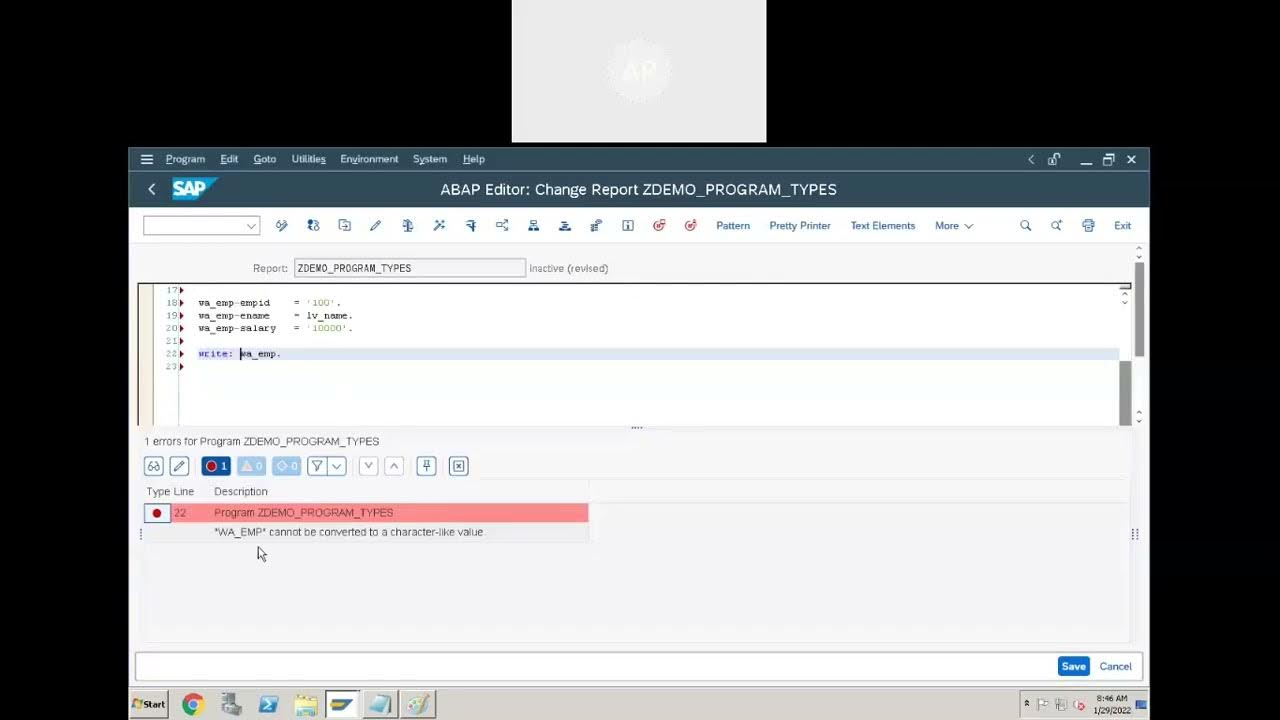Click the Full Screen On/Off icon

click(596, 226)
